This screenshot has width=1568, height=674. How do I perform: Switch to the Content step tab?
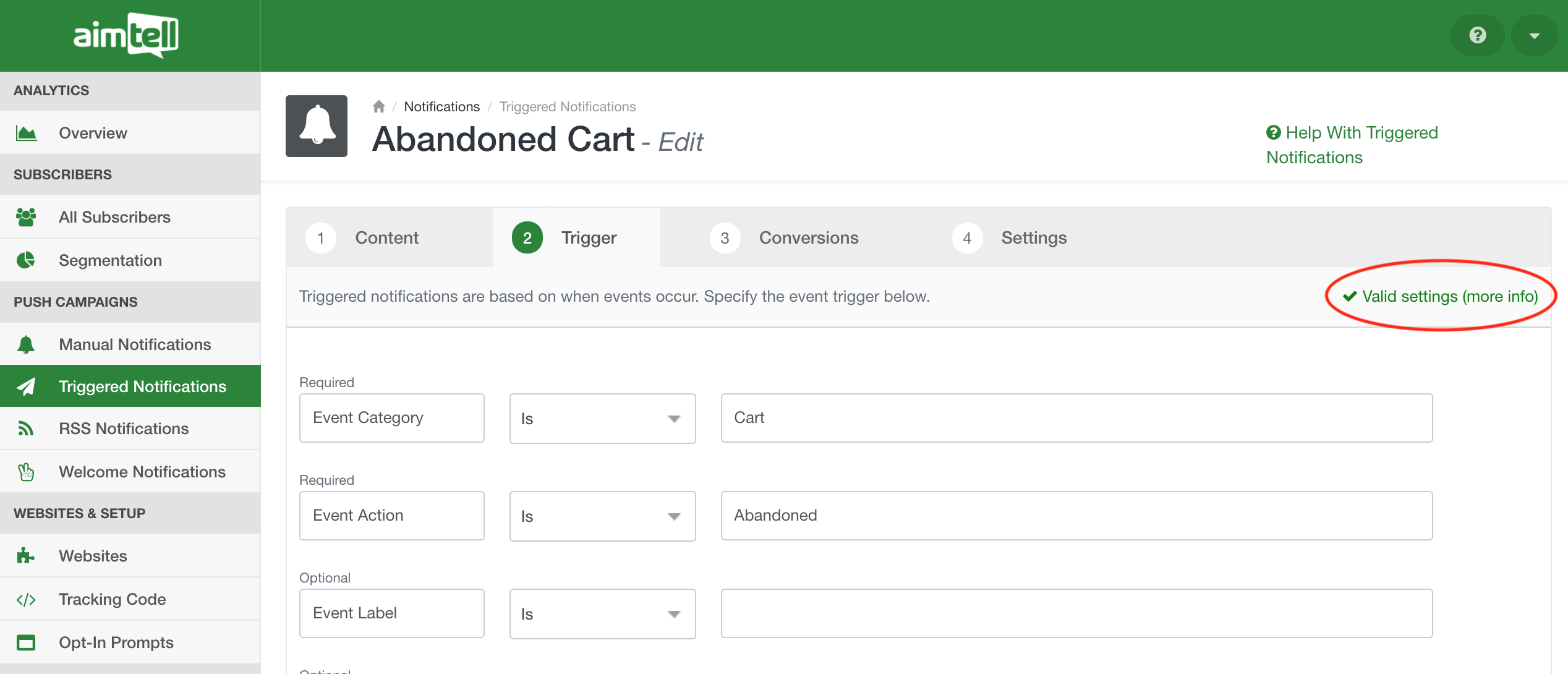point(386,238)
